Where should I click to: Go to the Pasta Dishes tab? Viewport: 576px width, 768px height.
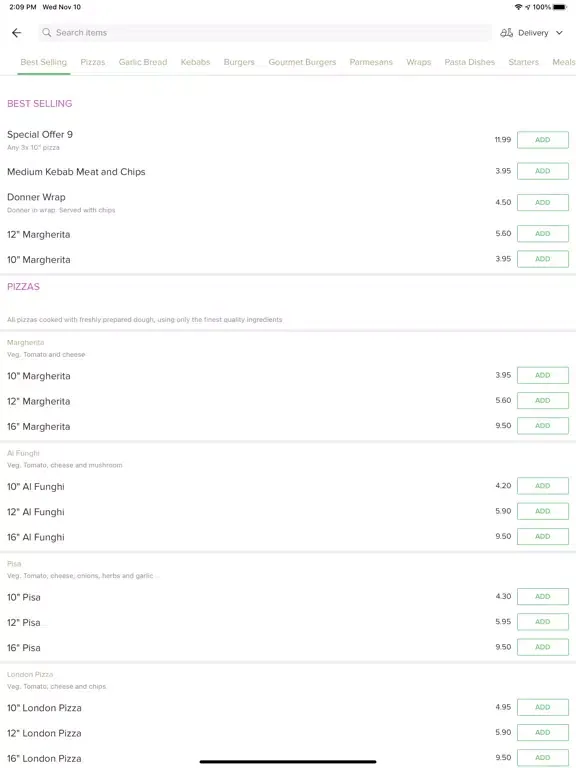click(x=469, y=62)
